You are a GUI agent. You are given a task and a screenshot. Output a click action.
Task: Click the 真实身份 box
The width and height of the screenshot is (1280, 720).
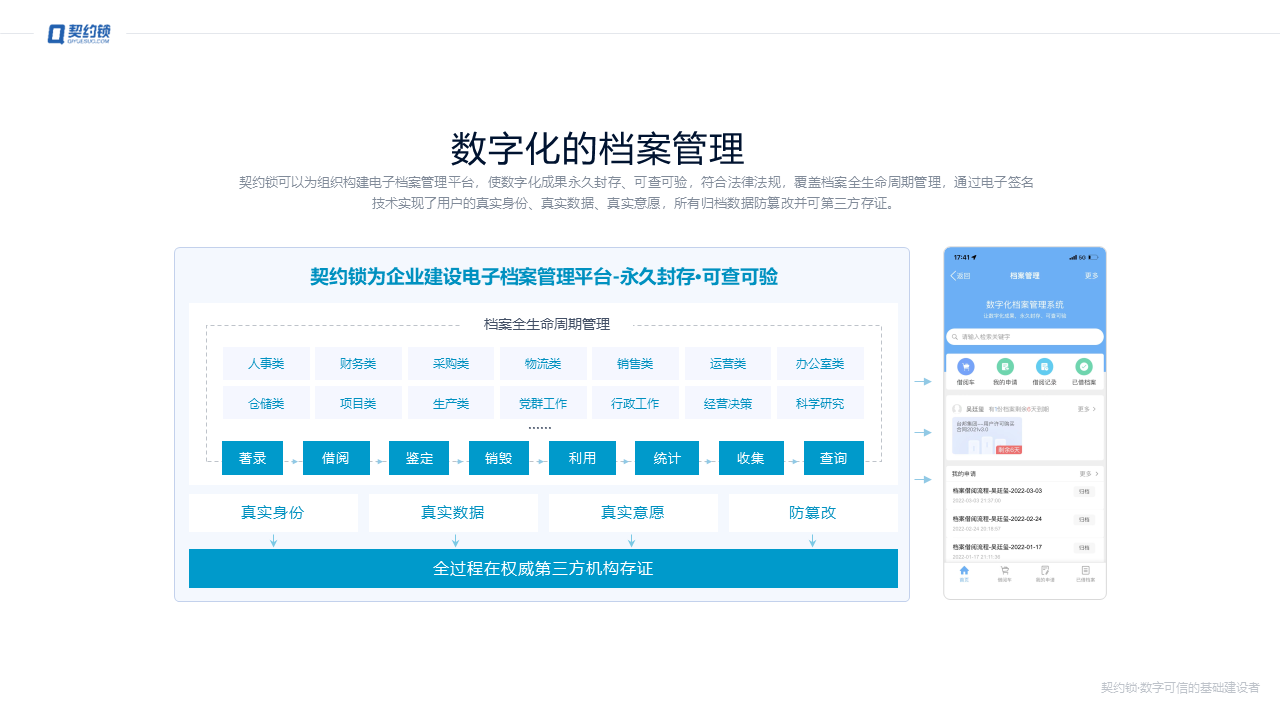tap(273, 513)
